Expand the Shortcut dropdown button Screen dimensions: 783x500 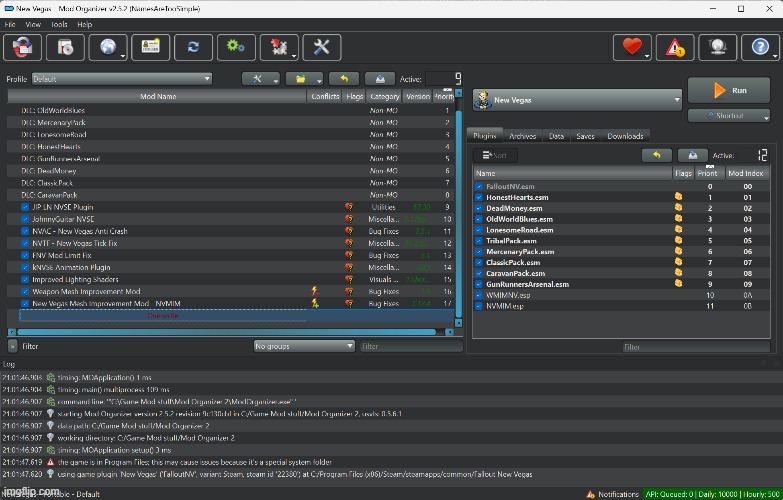pos(729,115)
